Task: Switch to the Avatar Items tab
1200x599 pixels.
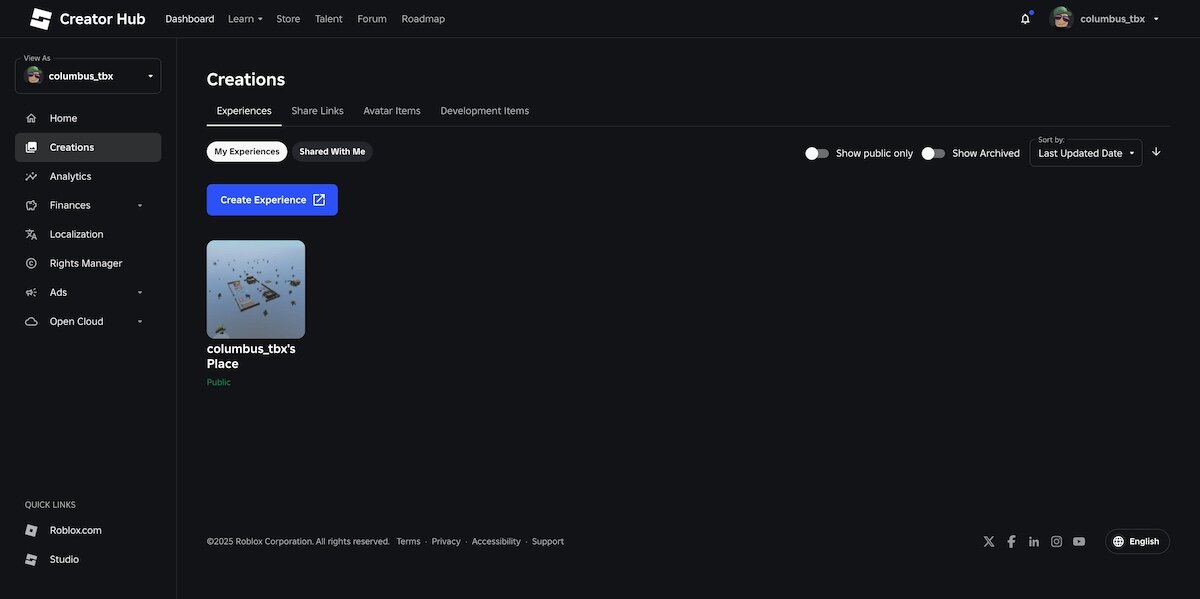Action: 391,111
